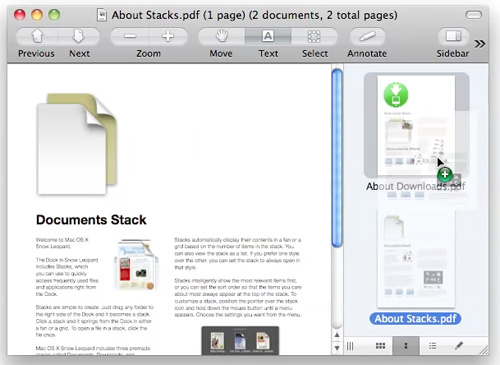Click the documents stack icon in page
Image resolution: width=500 pixels, height=365 pixels.
coord(77,144)
